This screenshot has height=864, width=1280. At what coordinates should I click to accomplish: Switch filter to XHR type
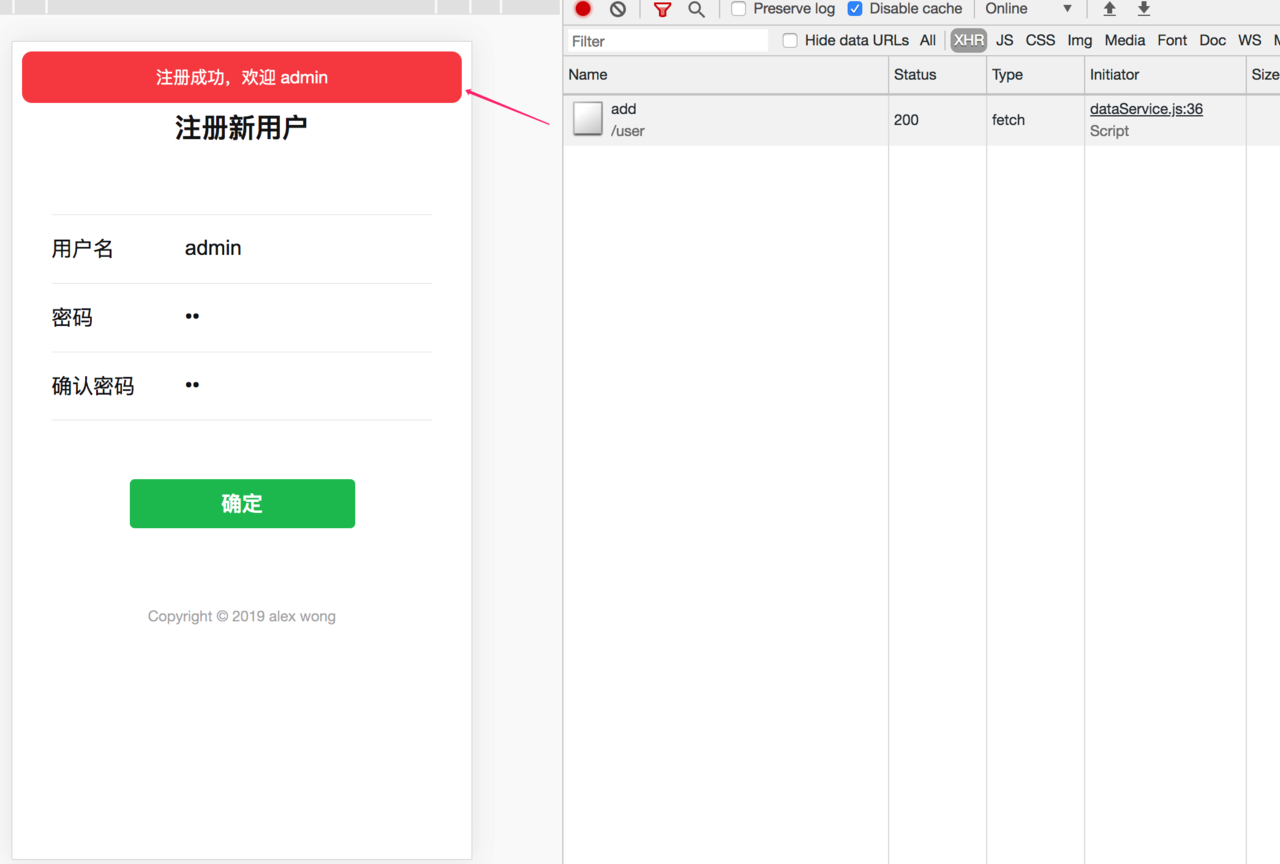968,40
